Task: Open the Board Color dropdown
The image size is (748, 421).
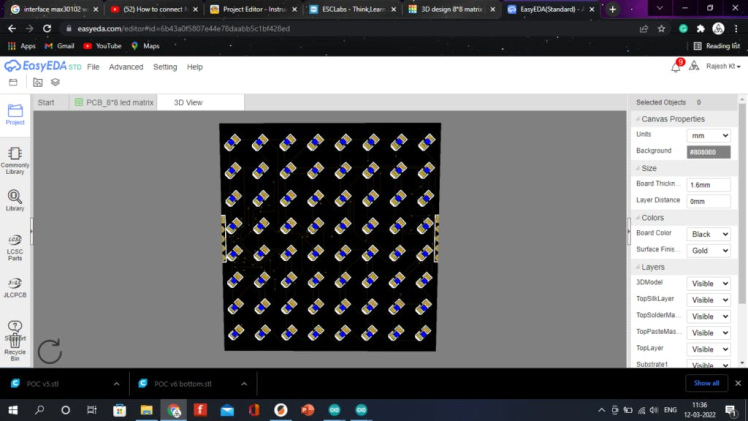Action: click(708, 234)
